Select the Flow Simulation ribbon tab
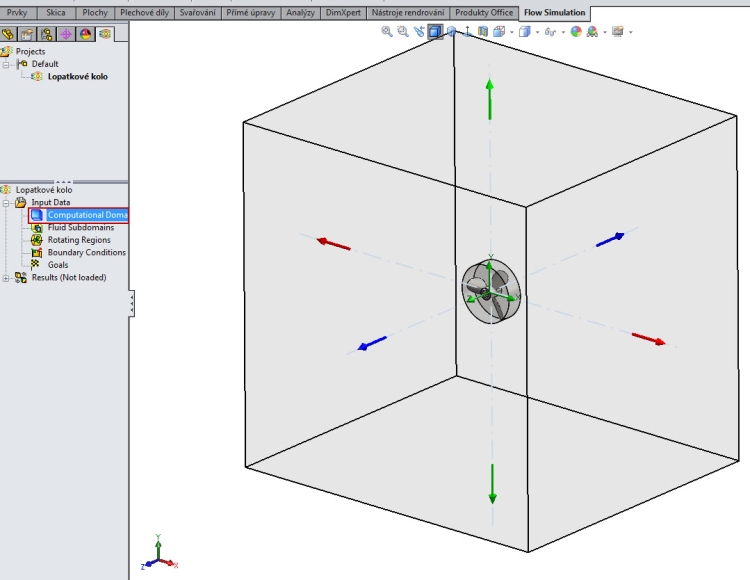 tap(554, 13)
